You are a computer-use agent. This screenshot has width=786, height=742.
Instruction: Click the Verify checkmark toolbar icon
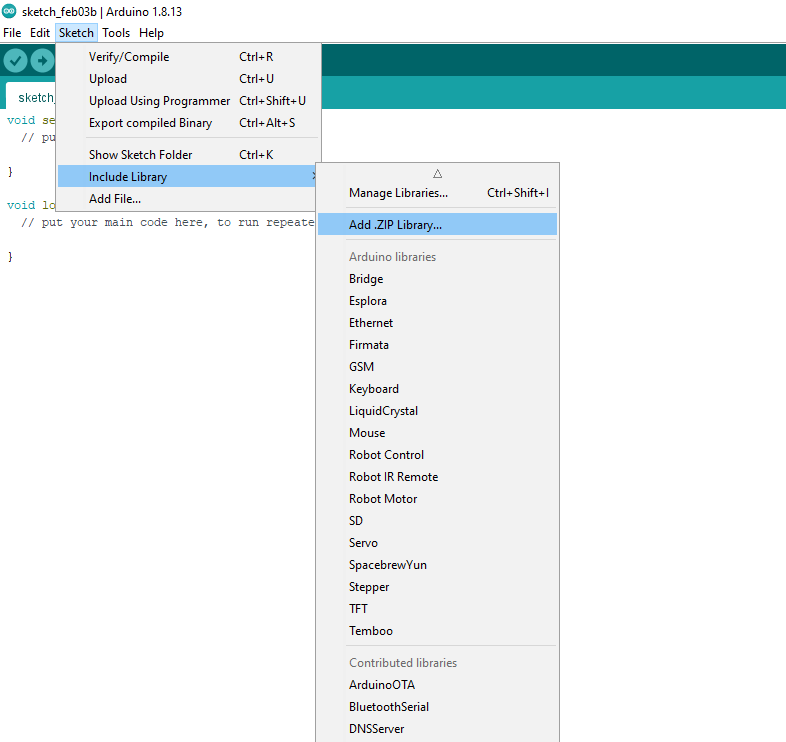point(16,61)
